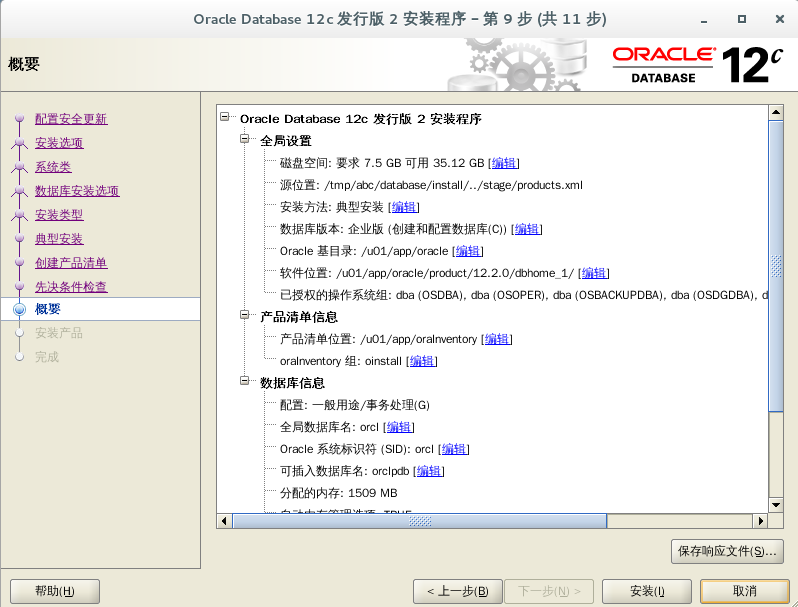Collapse the 数据库信息 tree section
Screen dimensions: 798x607
pos(245,381)
